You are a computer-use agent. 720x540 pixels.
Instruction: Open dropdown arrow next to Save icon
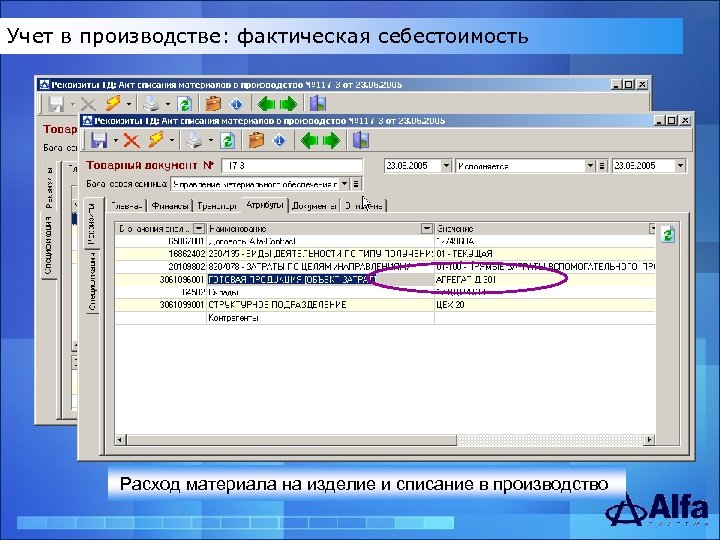click(116, 140)
